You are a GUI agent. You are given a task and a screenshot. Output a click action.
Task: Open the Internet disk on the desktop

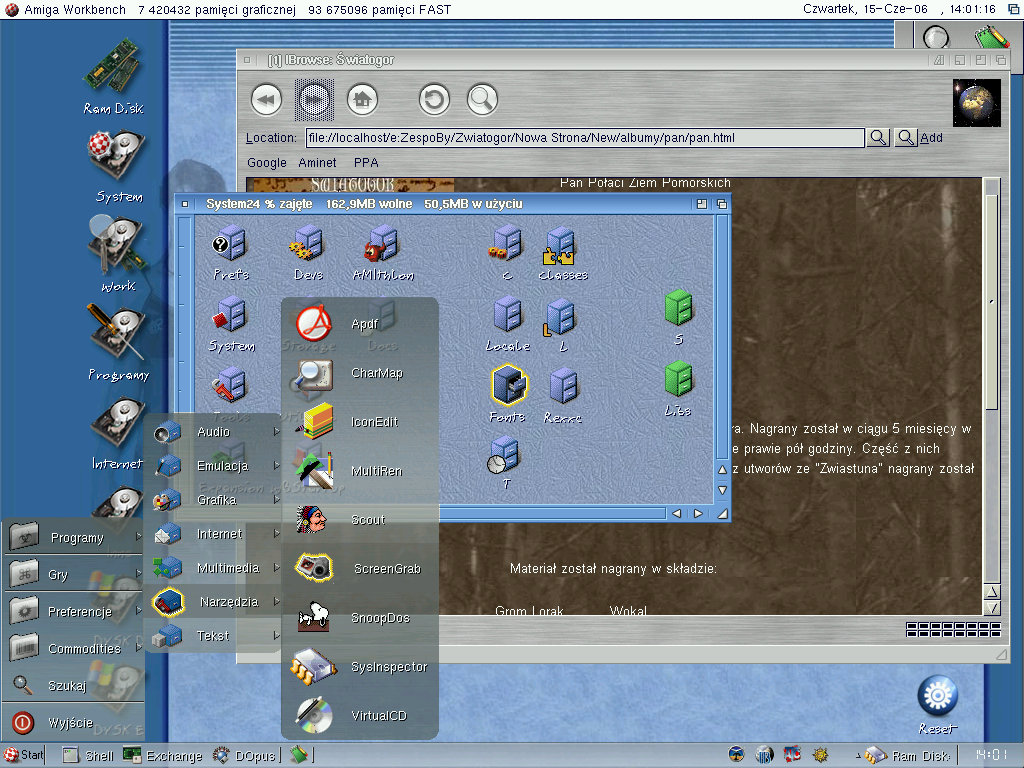(x=118, y=432)
